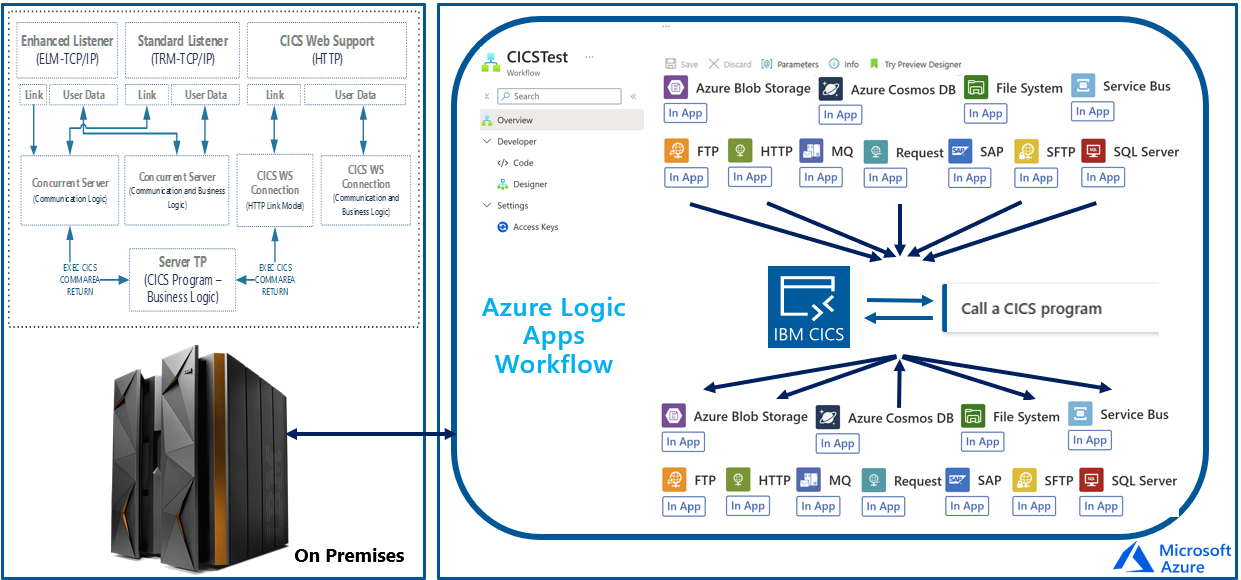Click the teal Request icon below IBM CICS
The image size is (1241, 580).
point(874,481)
